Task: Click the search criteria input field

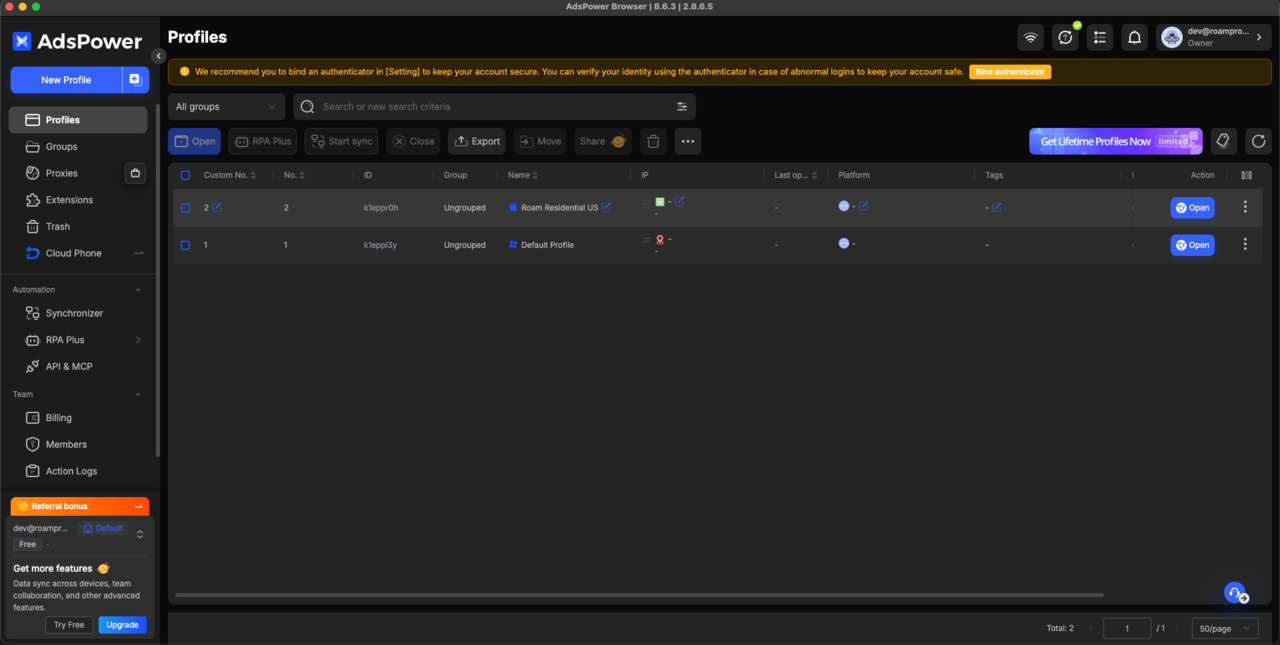Action: (494, 107)
